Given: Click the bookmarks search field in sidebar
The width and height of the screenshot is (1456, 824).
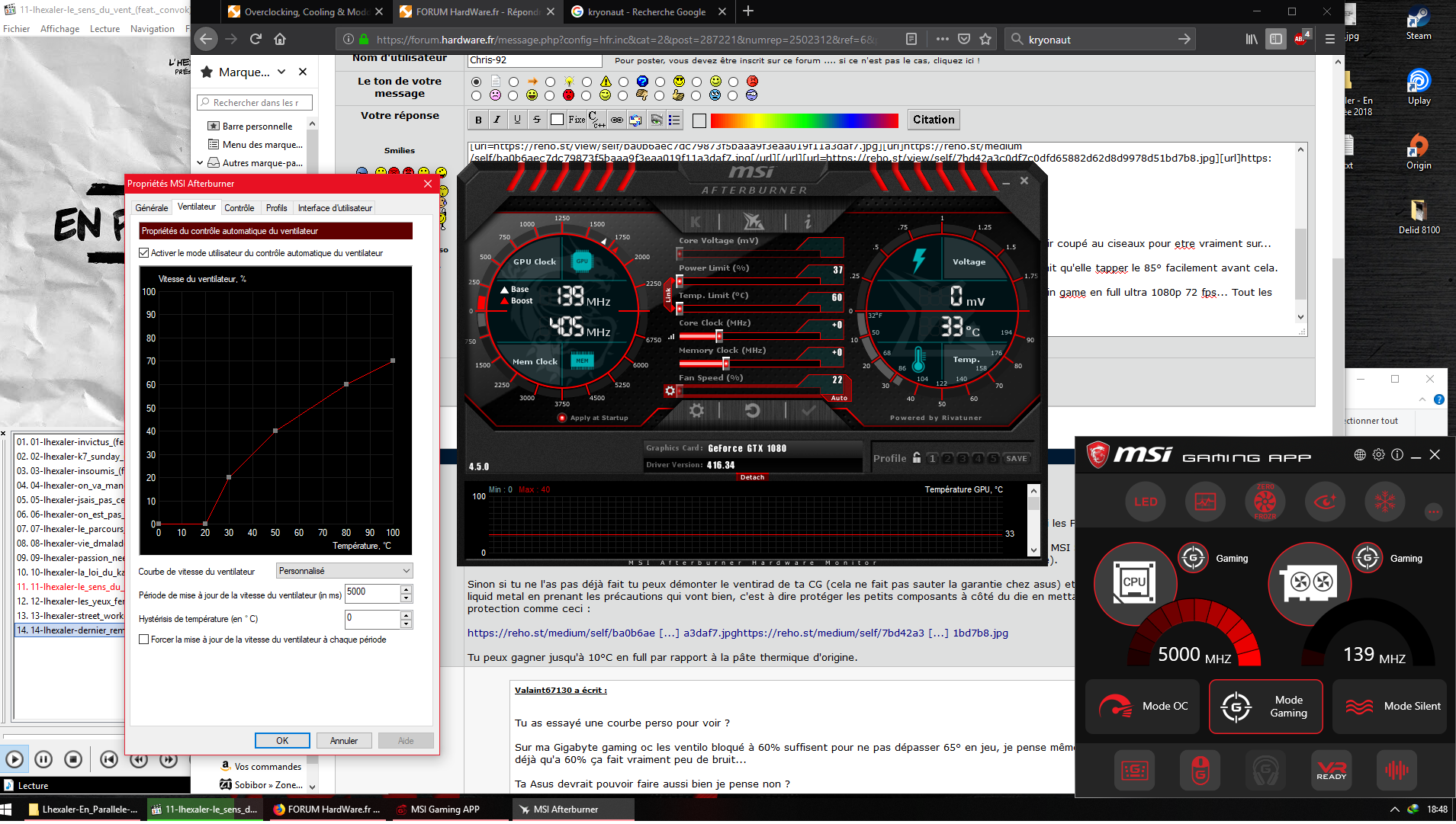Looking at the screenshot, I should click(255, 102).
